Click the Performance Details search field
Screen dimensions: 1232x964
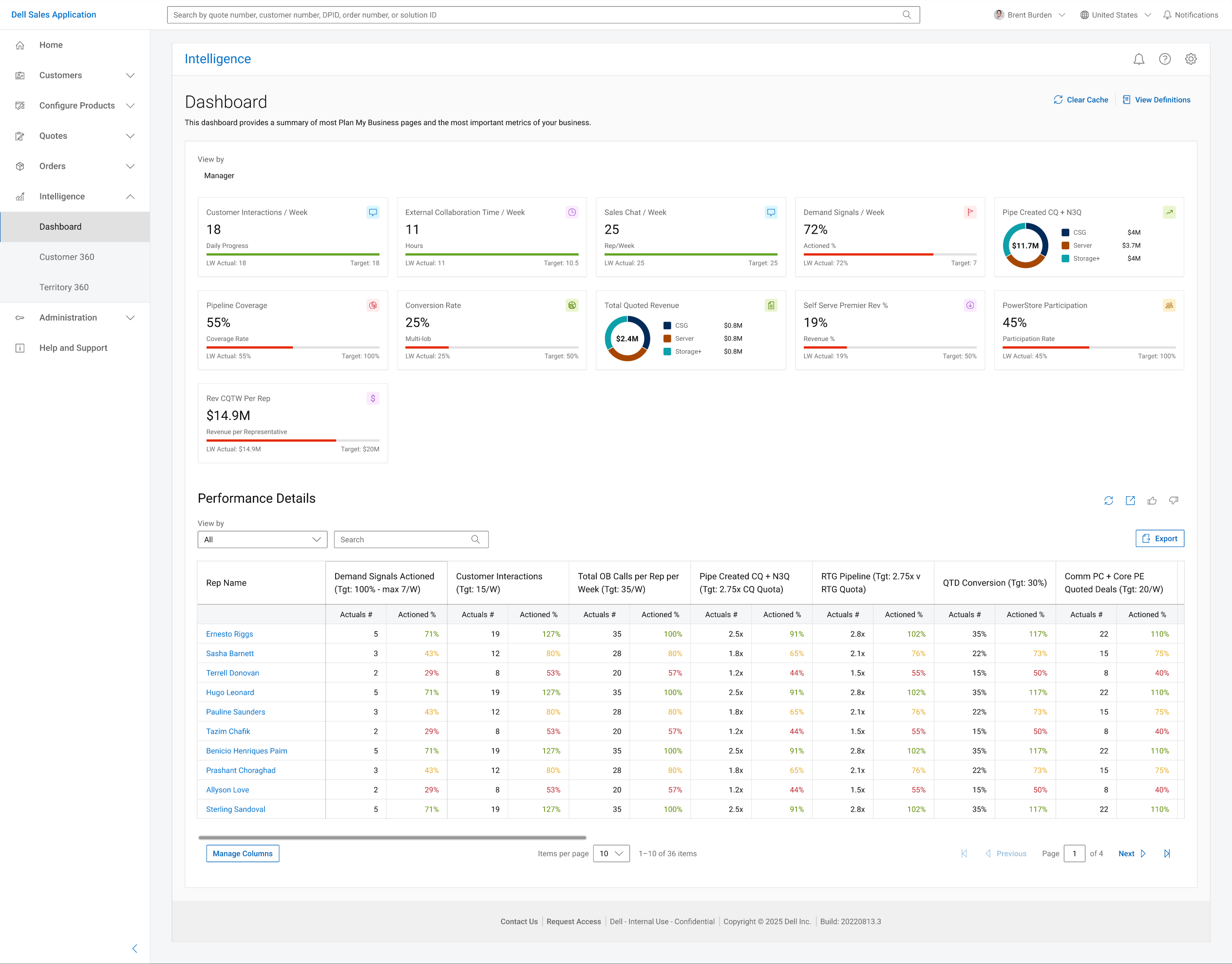coord(411,540)
